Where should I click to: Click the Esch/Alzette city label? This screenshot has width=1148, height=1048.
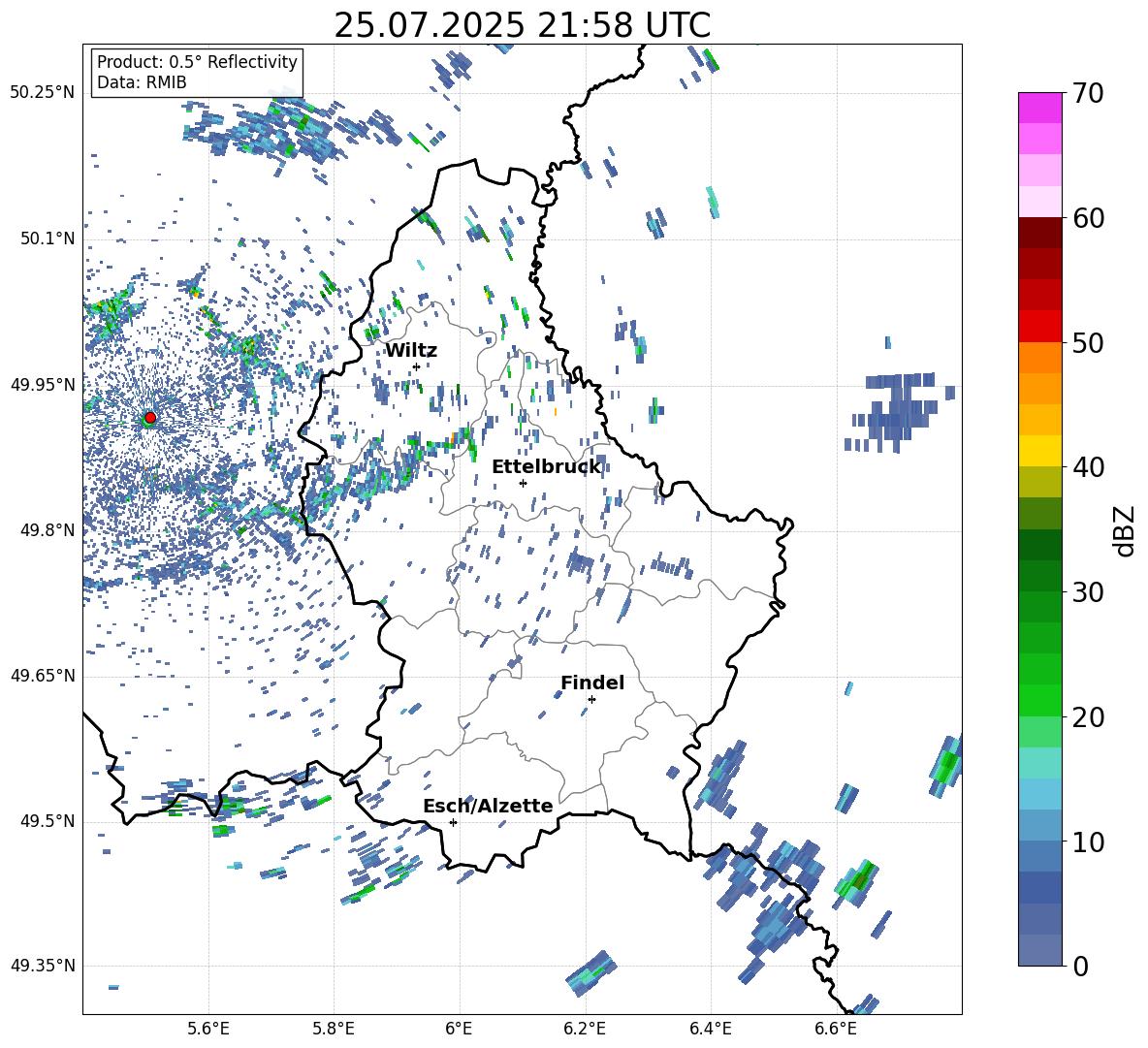tap(488, 806)
